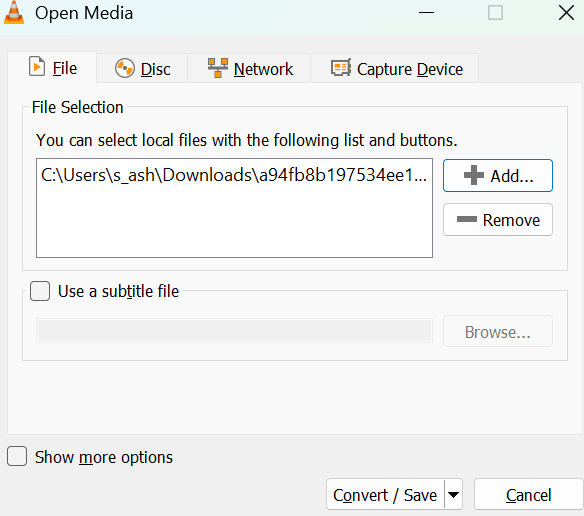This screenshot has height=516, width=584.
Task: Click the File tab play-file icon
Action: point(37,66)
